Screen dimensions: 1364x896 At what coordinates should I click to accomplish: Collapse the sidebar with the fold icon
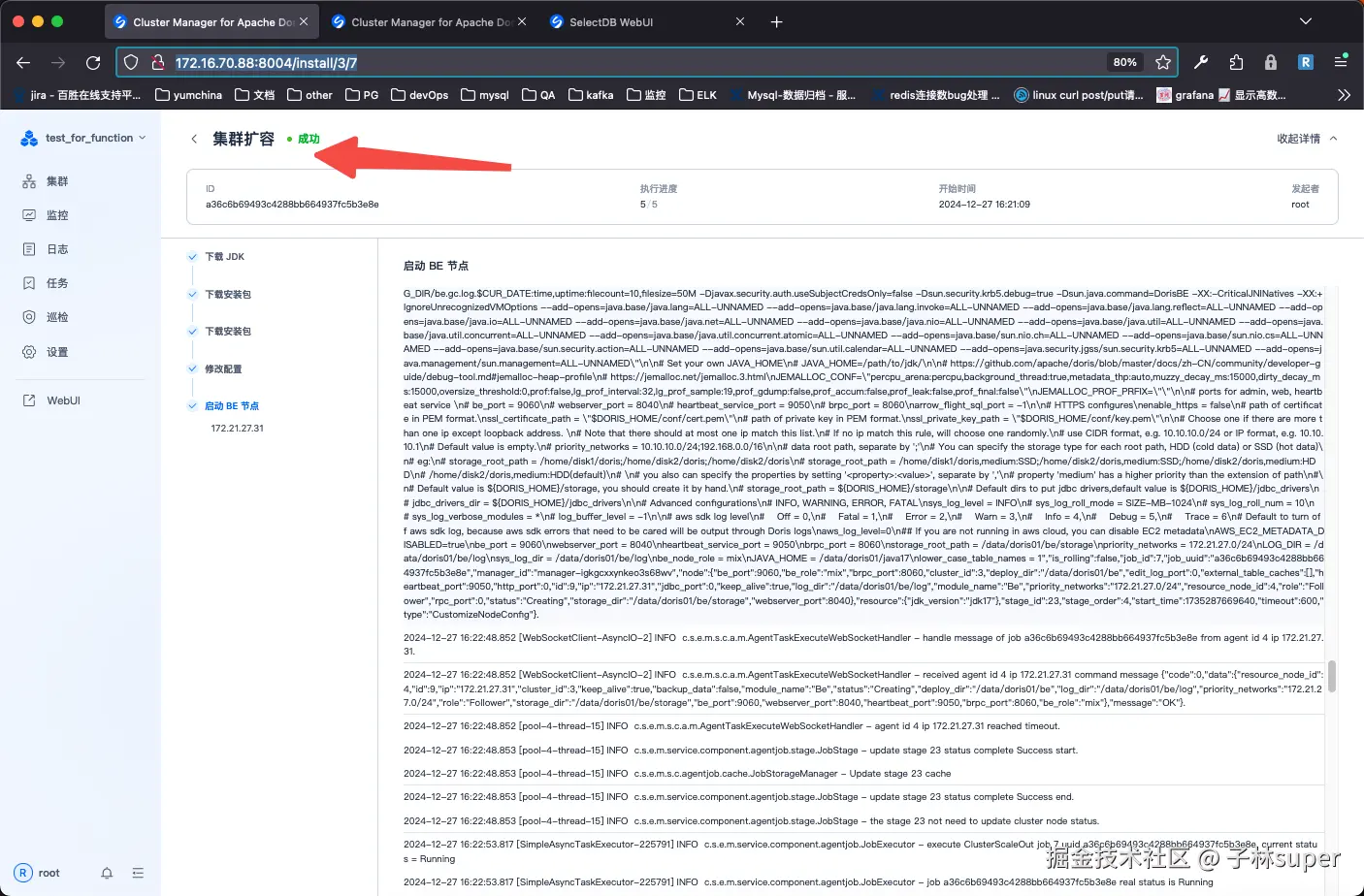click(138, 873)
